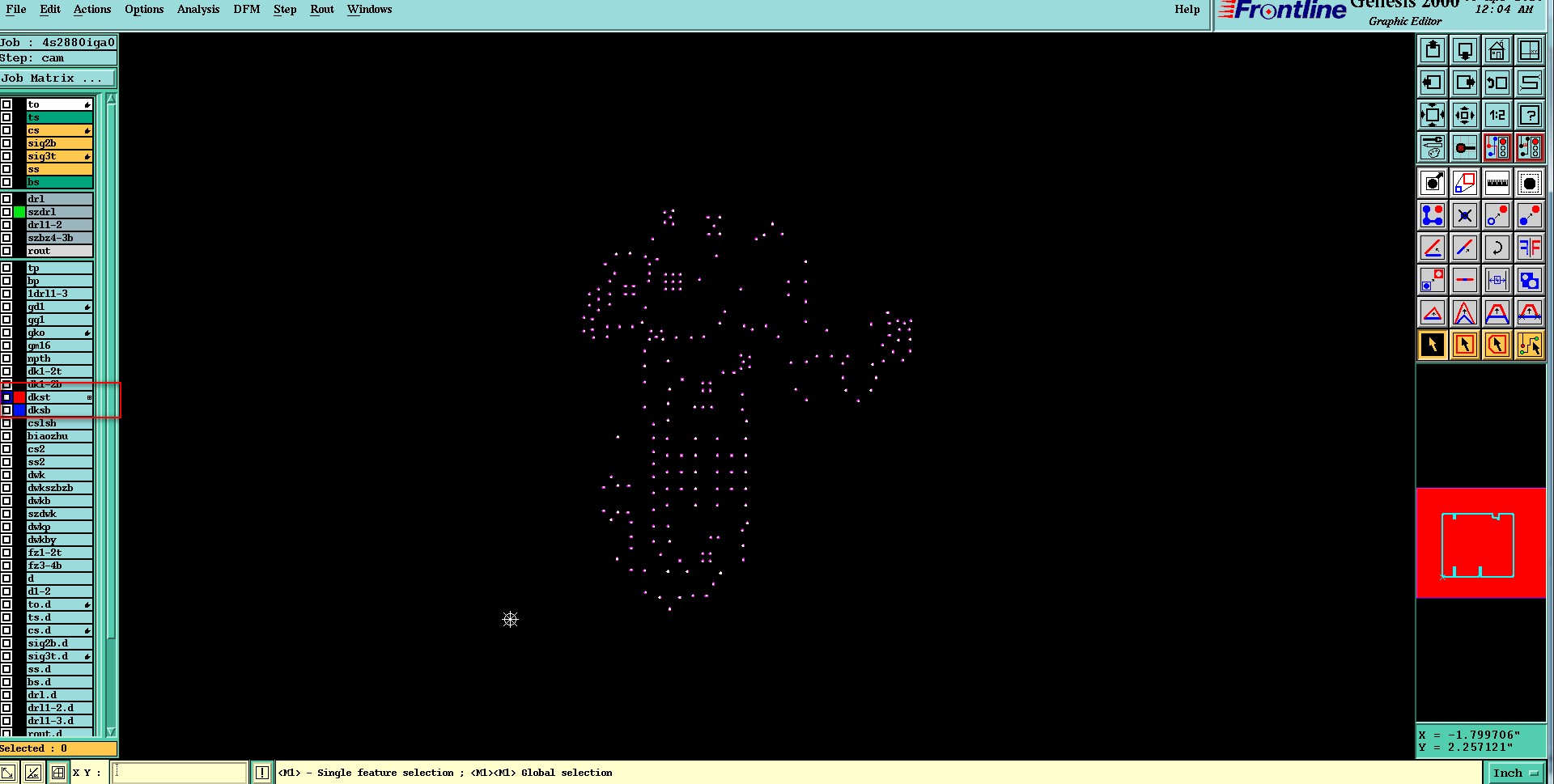Click the pan left view icon
The height and width of the screenshot is (784, 1554).
(1433, 83)
